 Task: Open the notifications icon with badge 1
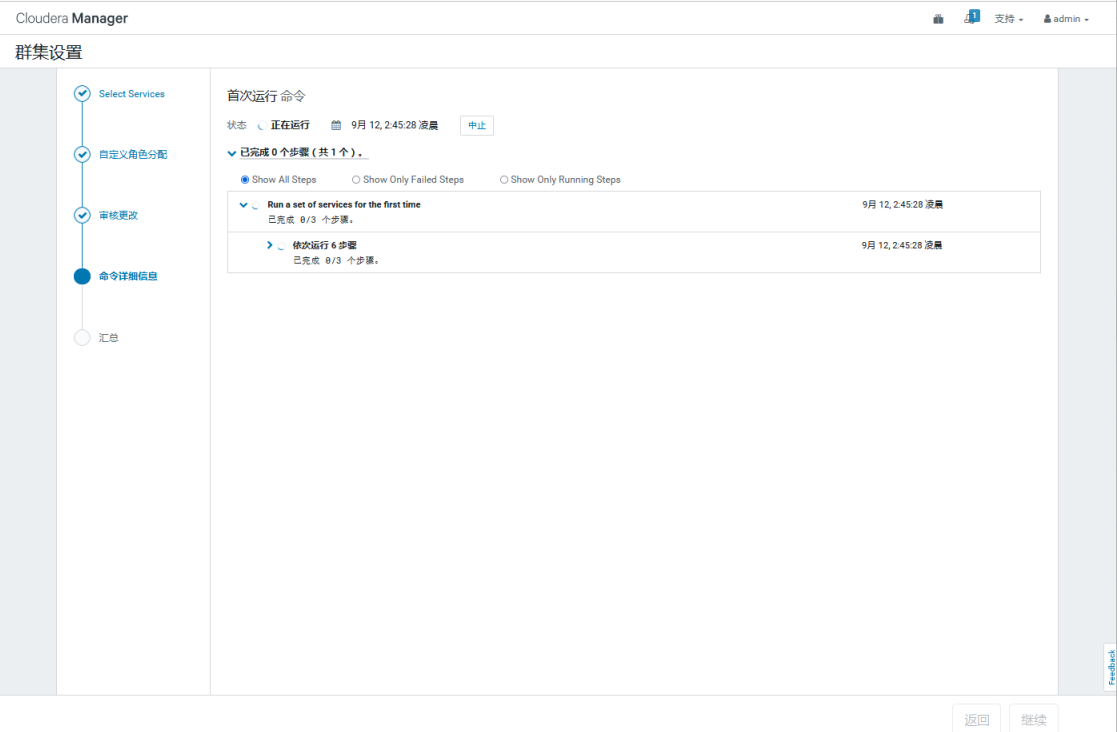[x=971, y=16]
